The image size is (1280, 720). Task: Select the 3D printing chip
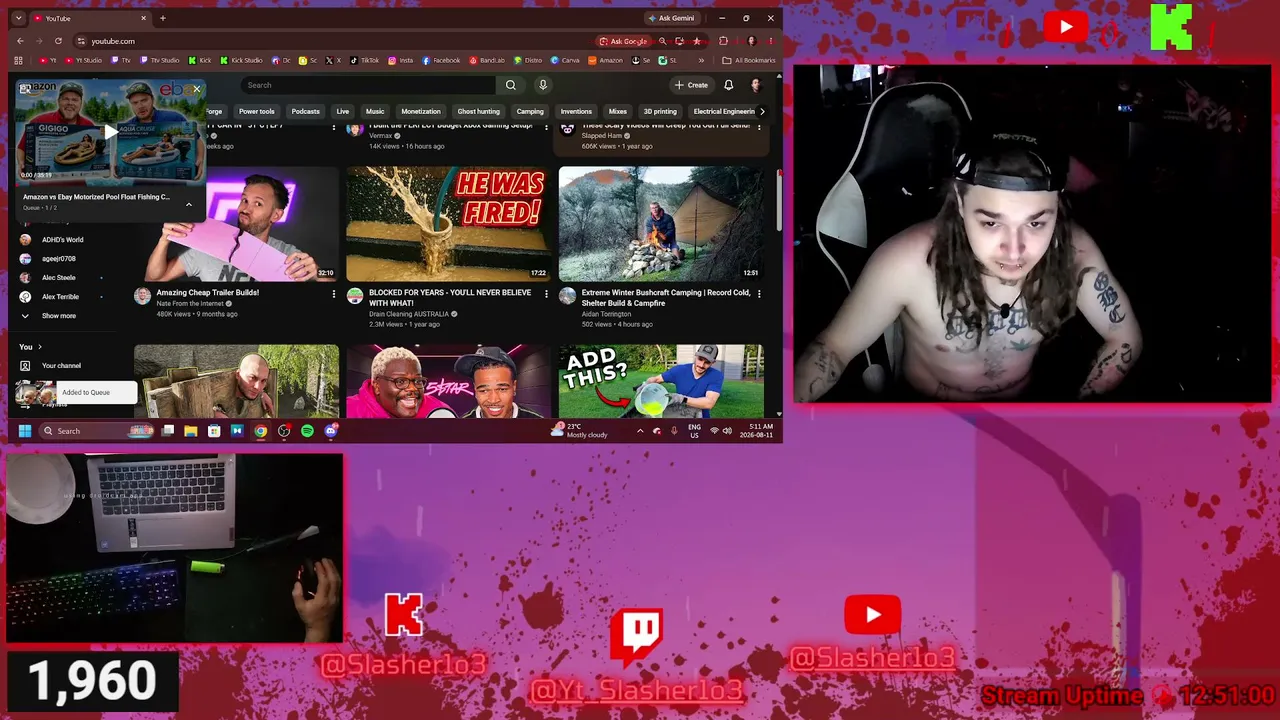(660, 111)
